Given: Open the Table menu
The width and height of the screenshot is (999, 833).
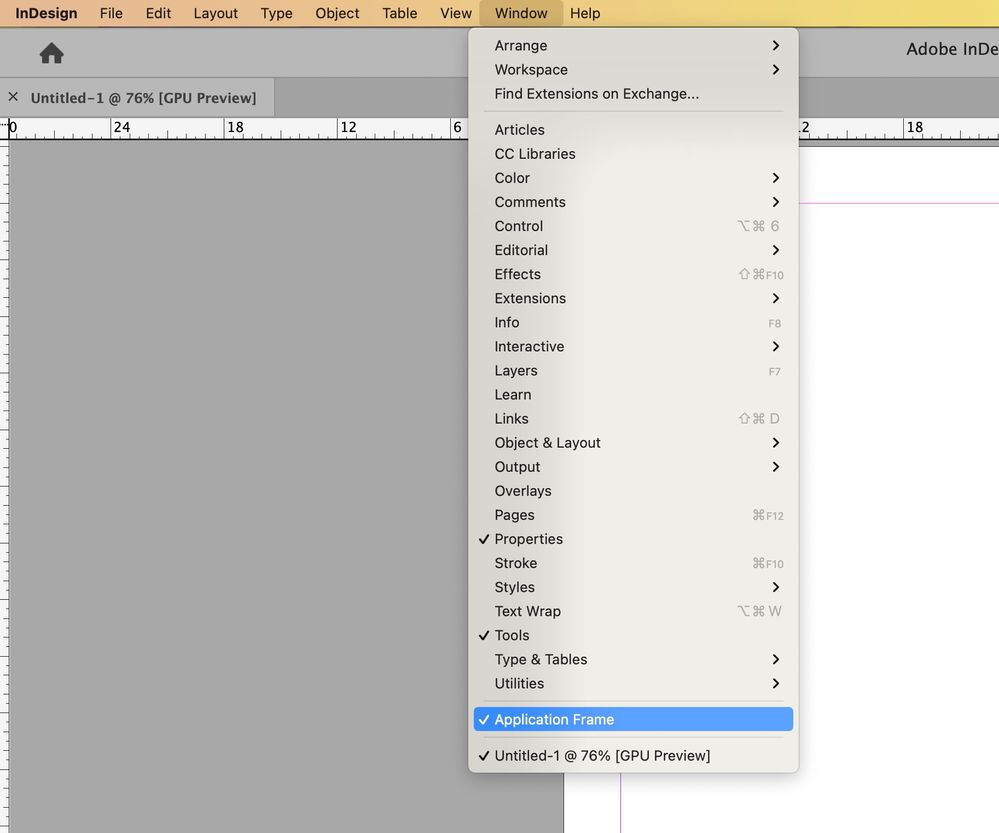Looking at the screenshot, I should [399, 13].
